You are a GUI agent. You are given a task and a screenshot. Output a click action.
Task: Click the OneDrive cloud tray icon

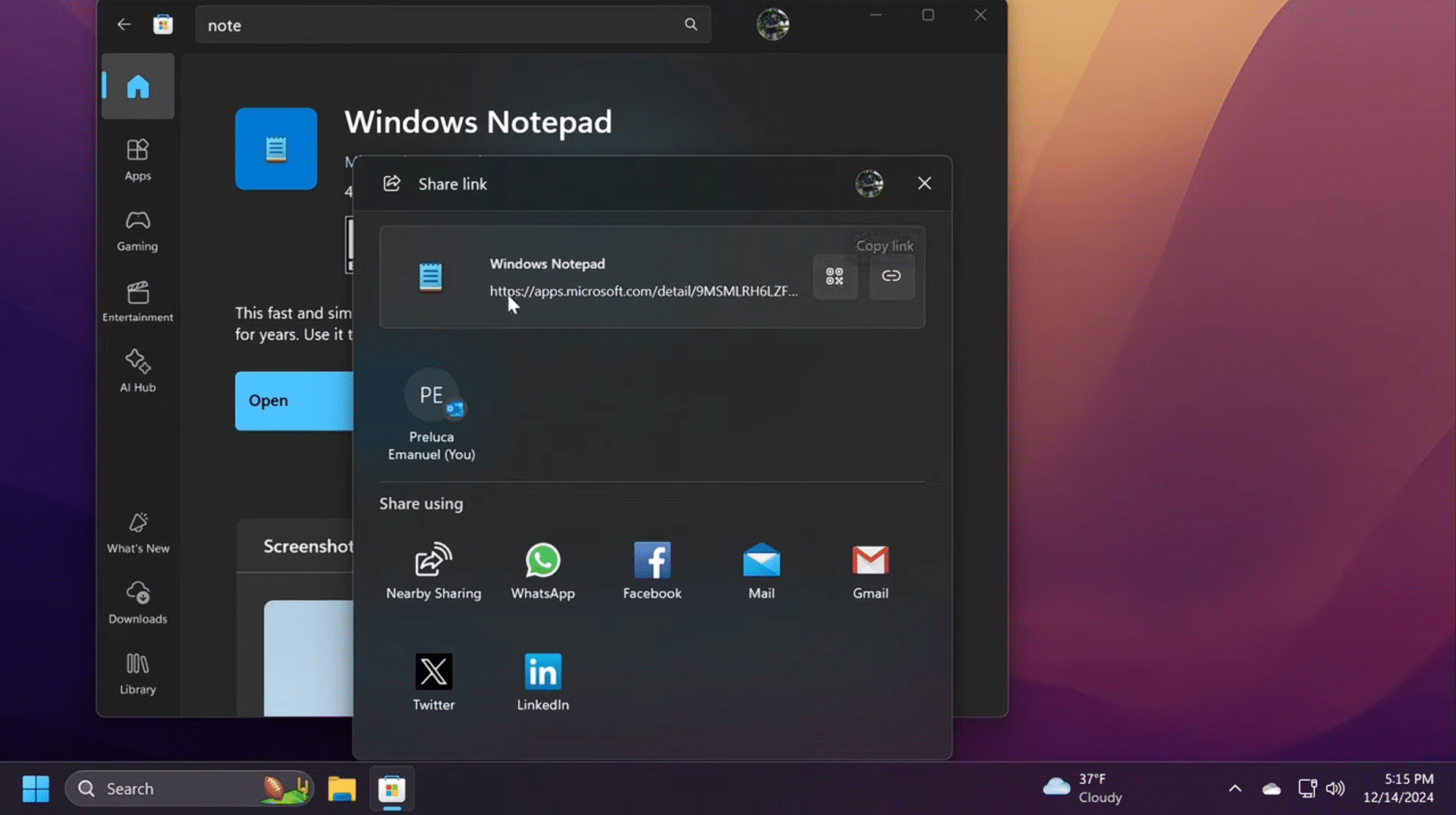coord(1272,789)
